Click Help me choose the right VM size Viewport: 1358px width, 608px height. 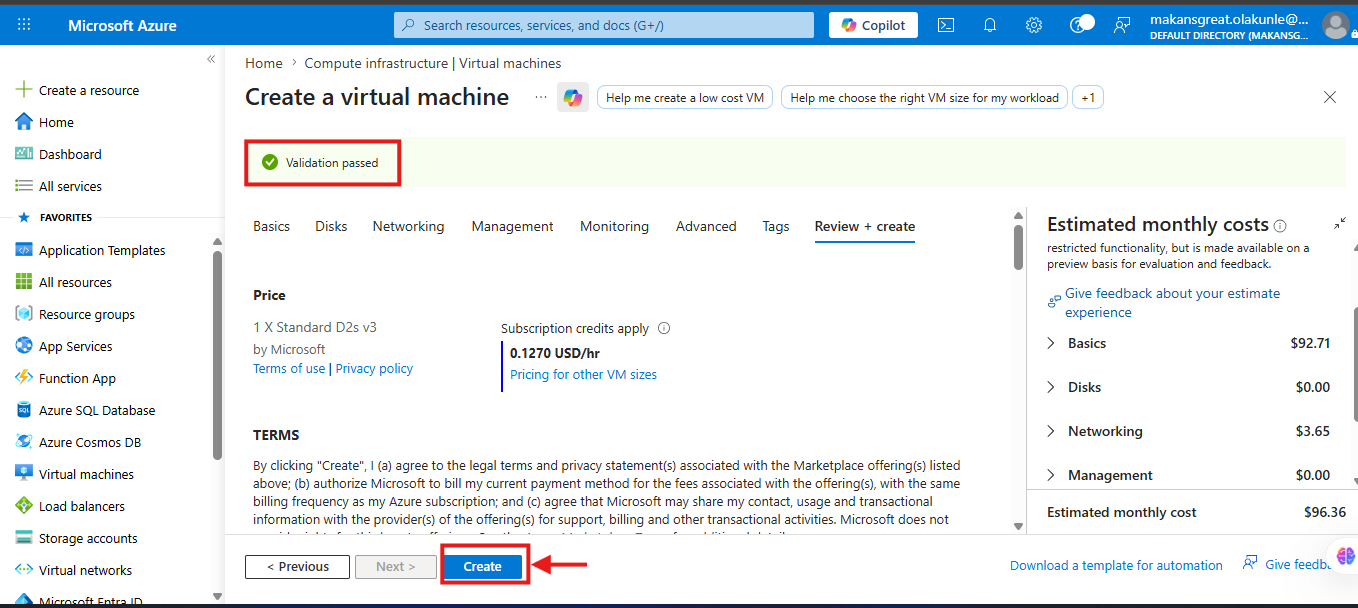pos(924,98)
